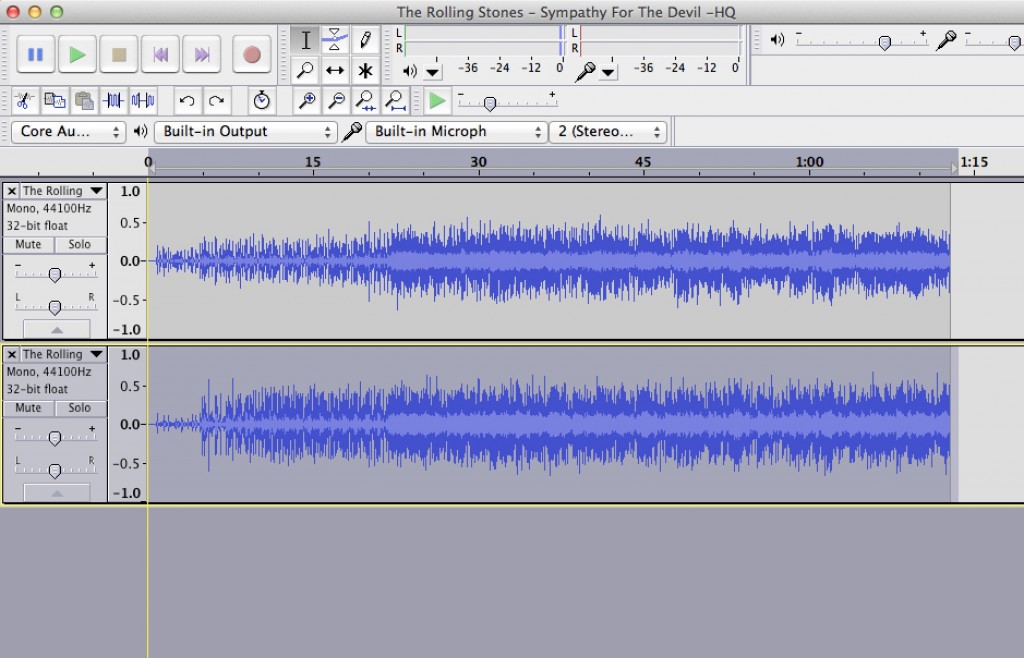Image resolution: width=1024 pixels, height=658 pixels.
Task: Adjust the second track's gain slider
Action: 55,437
